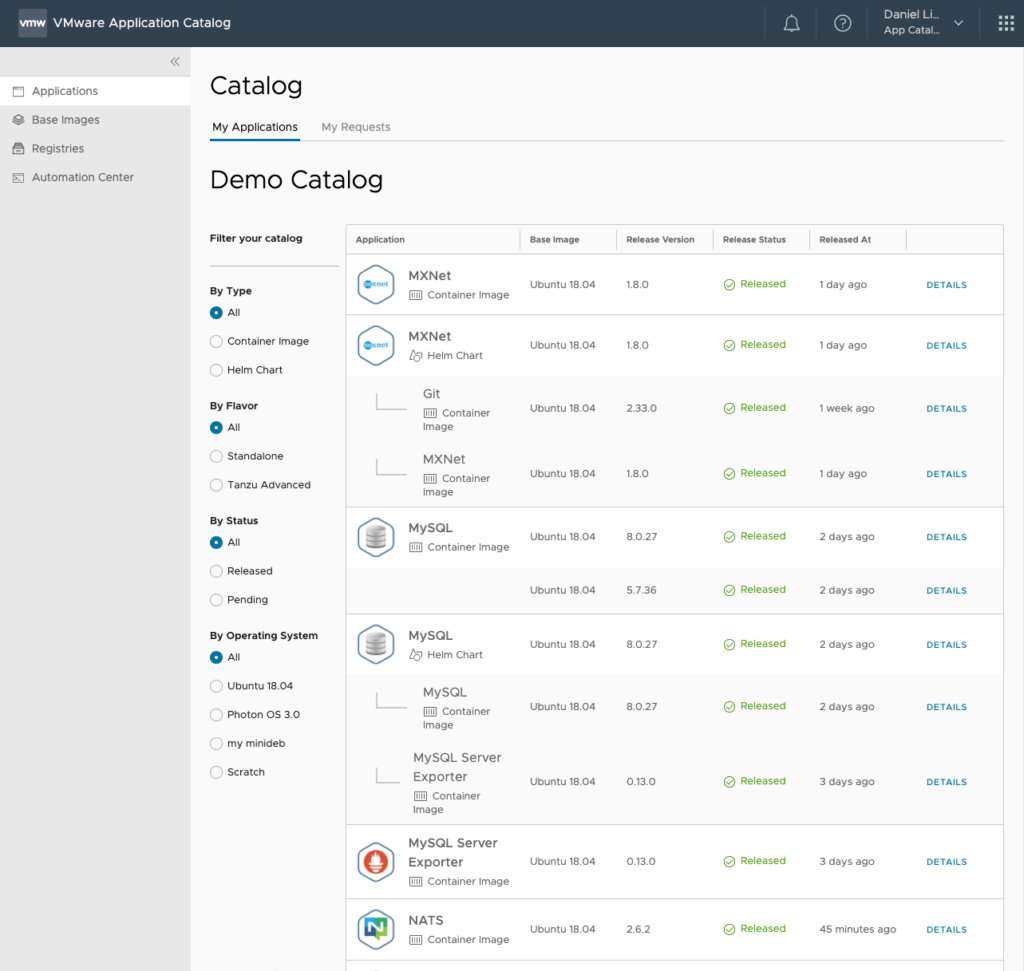Choose Photon OS 3.0 operating system filter
This screenshot has height=971, width=1024.
(x=217, y=715)
